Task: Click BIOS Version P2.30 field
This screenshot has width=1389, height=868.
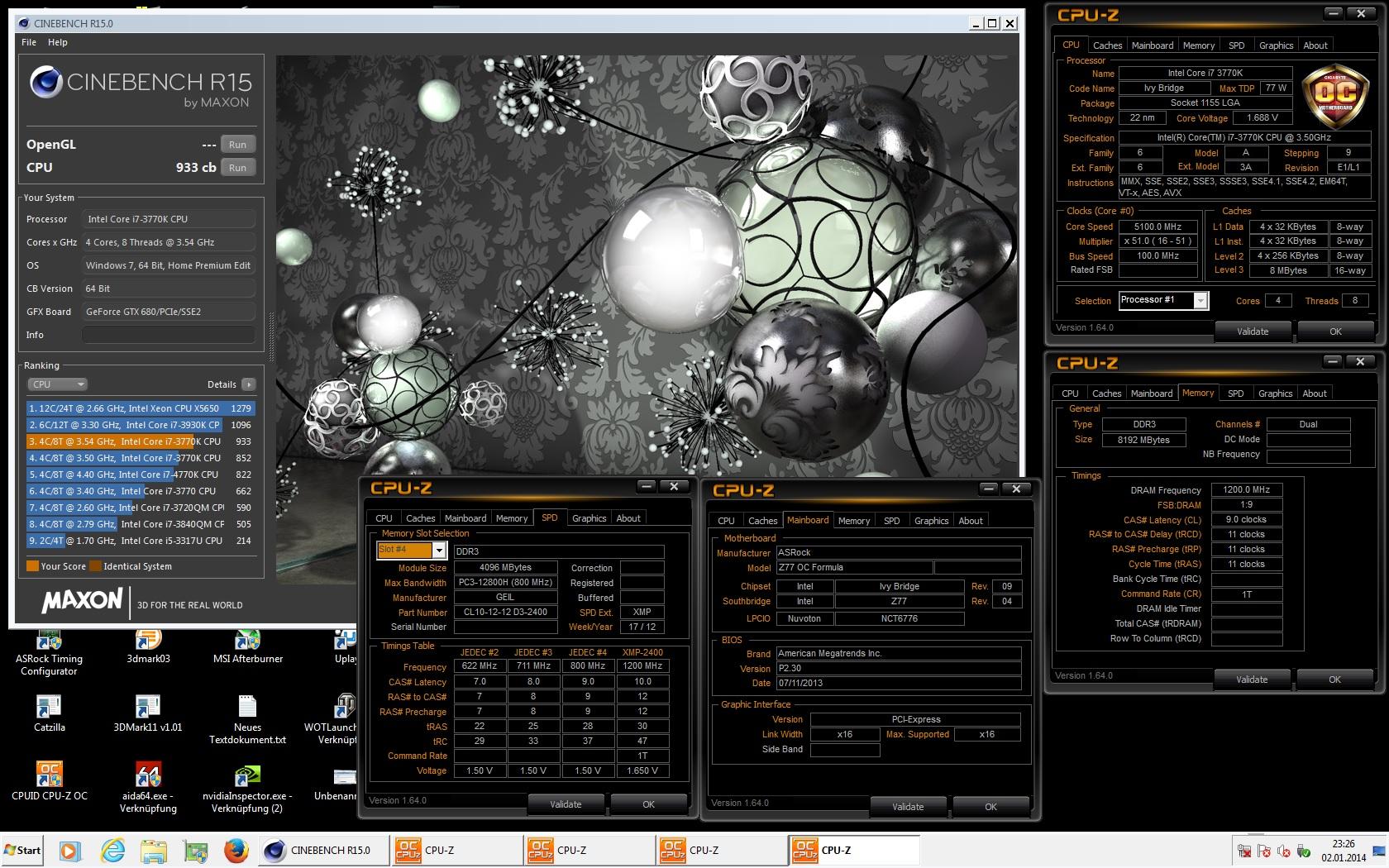Action: point(899,668)
